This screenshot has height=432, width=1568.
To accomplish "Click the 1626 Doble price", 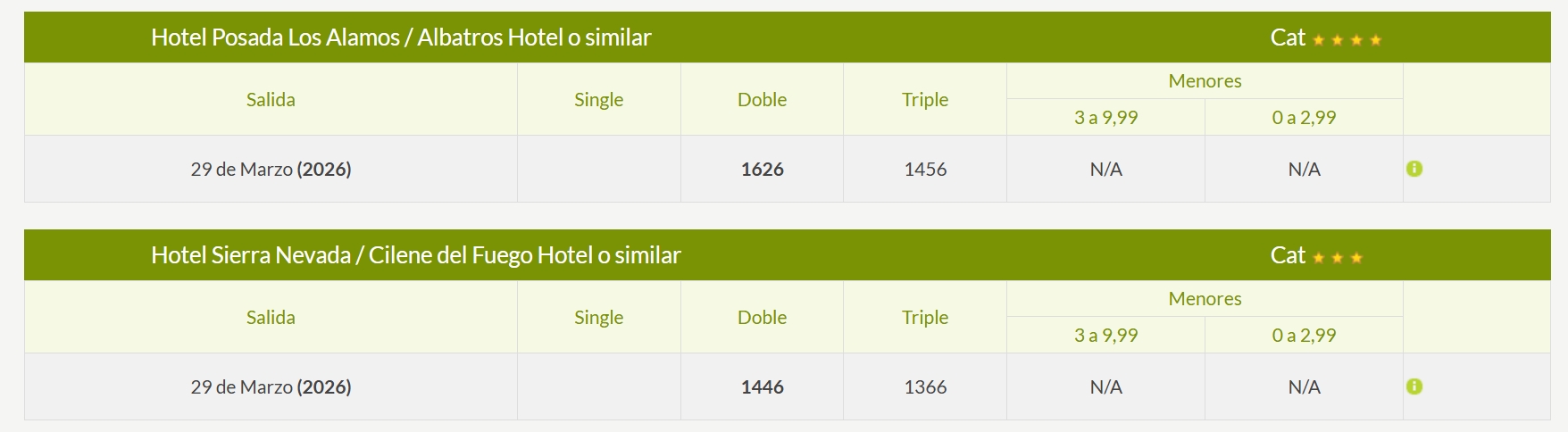I will click(762, 169).
